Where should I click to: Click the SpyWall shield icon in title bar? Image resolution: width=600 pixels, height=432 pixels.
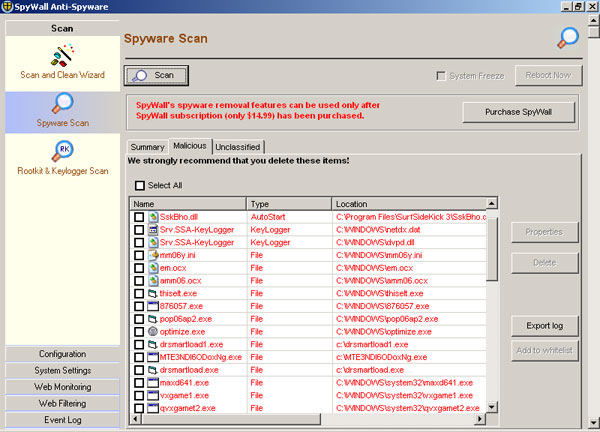pyautogui.click(x=7, y=7)
